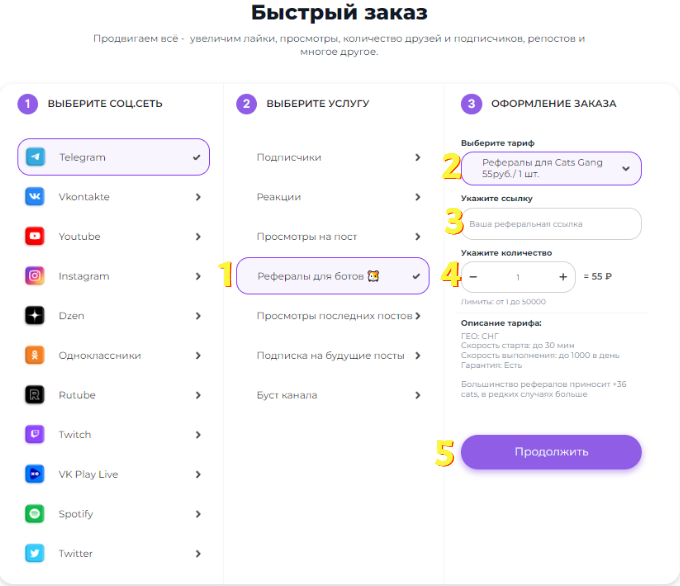Select the Рефералы для ботов service

(333, 276)
